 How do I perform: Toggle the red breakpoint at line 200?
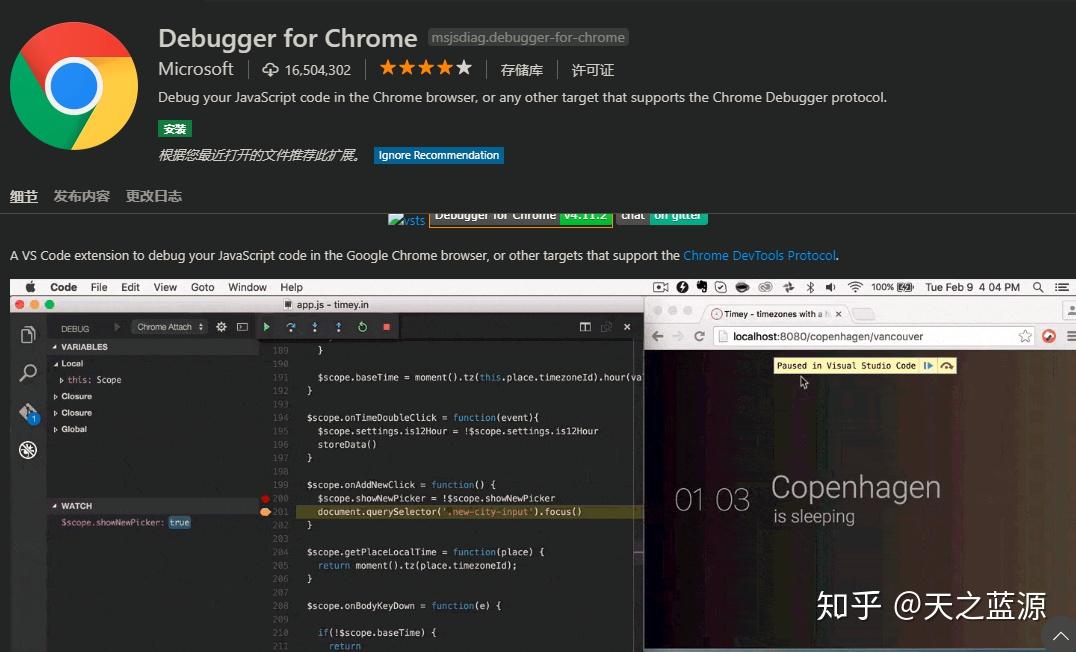click(265, 498)
